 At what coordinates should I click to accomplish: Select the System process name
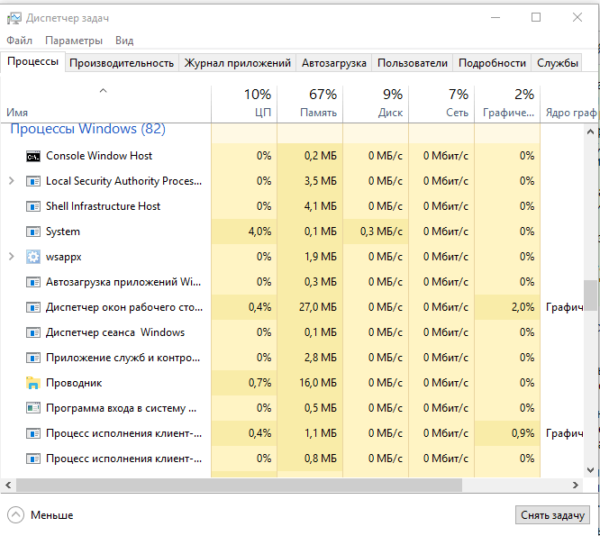(x=63, y=232)
